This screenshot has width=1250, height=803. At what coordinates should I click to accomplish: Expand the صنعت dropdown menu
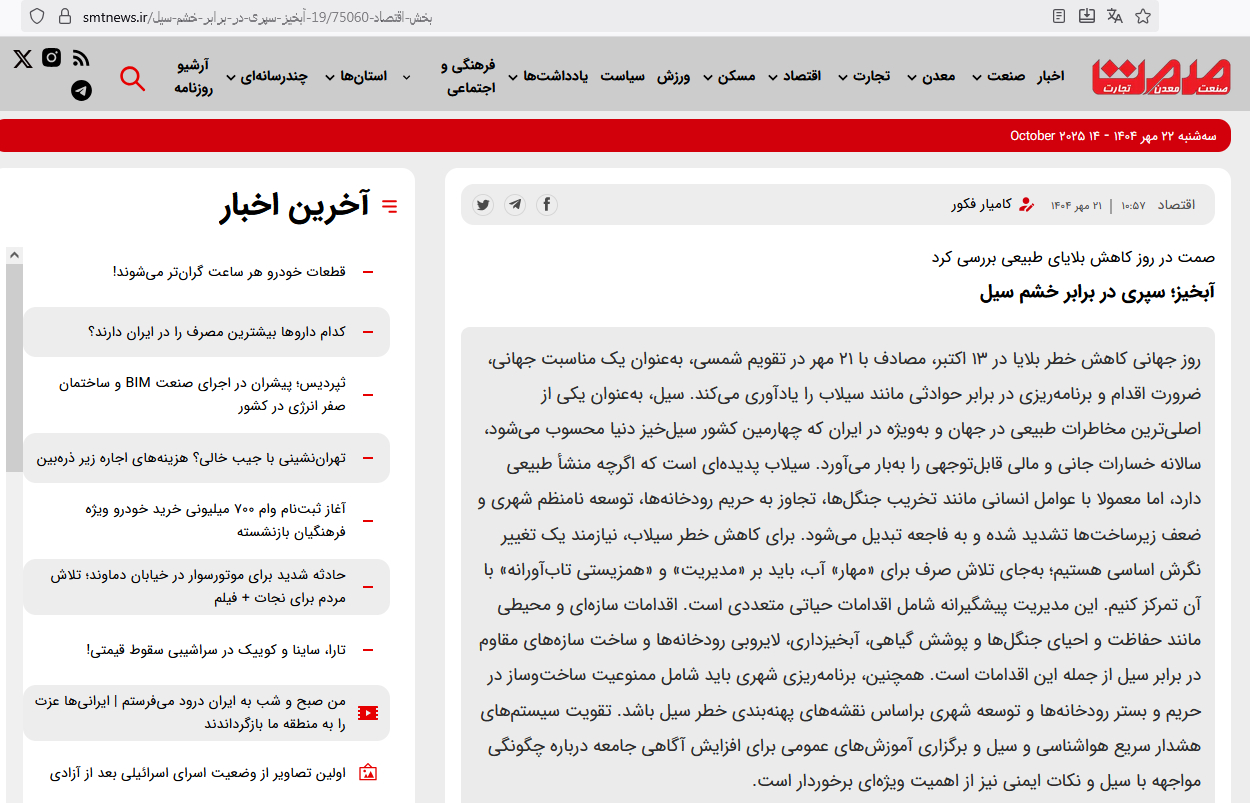[998, 76]
